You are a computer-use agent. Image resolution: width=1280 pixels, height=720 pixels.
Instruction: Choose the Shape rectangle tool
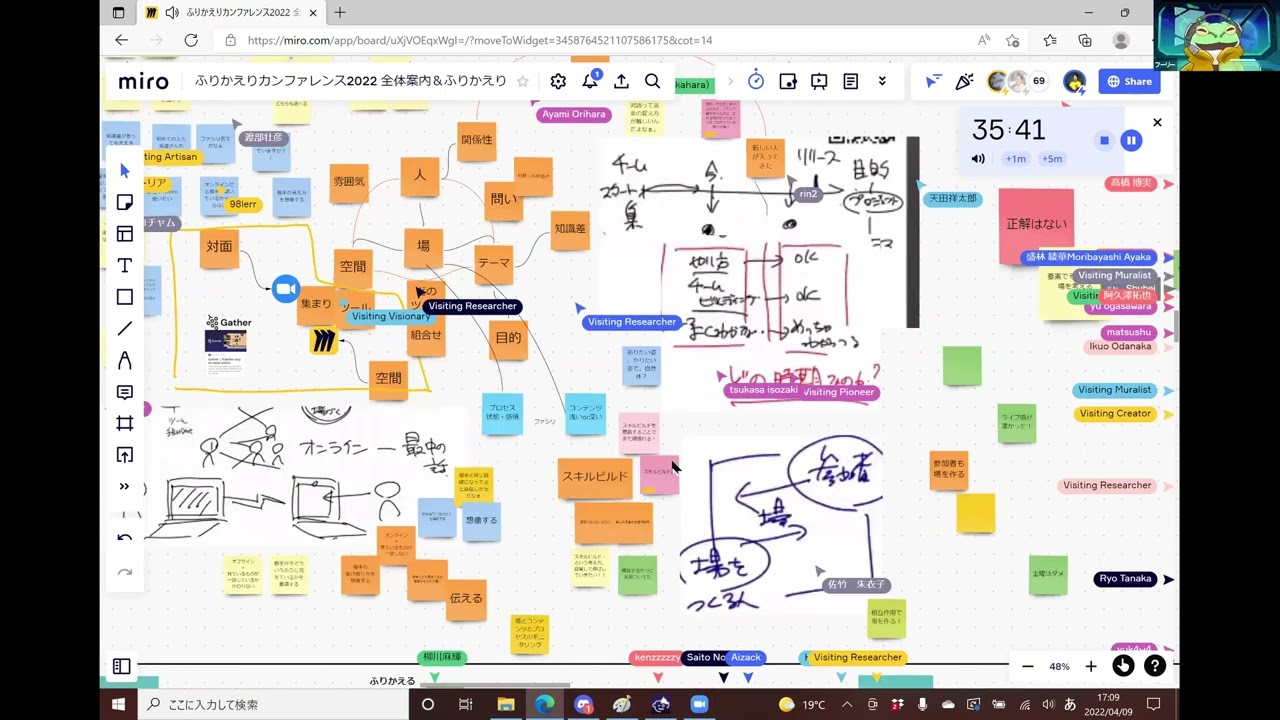tap(125, 297)
